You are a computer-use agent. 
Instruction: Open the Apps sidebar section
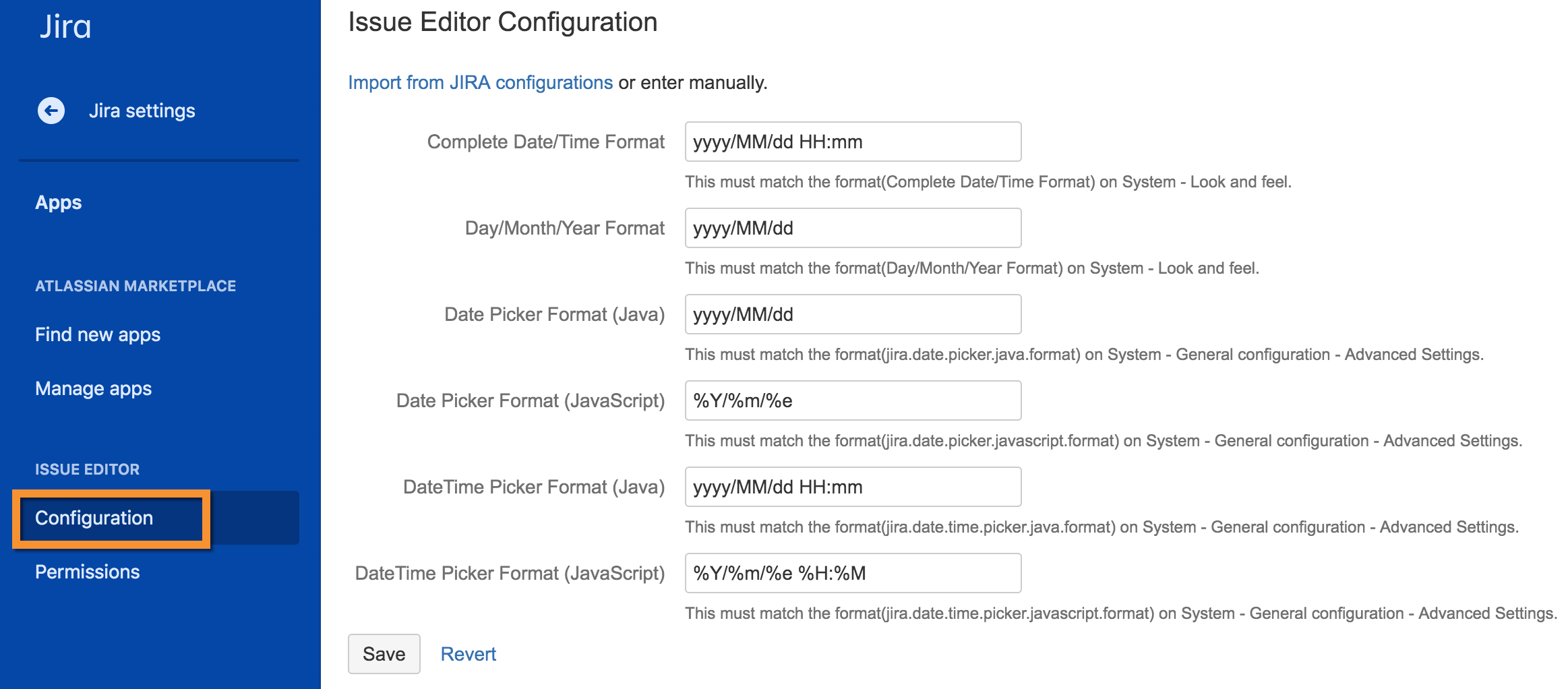59,202
